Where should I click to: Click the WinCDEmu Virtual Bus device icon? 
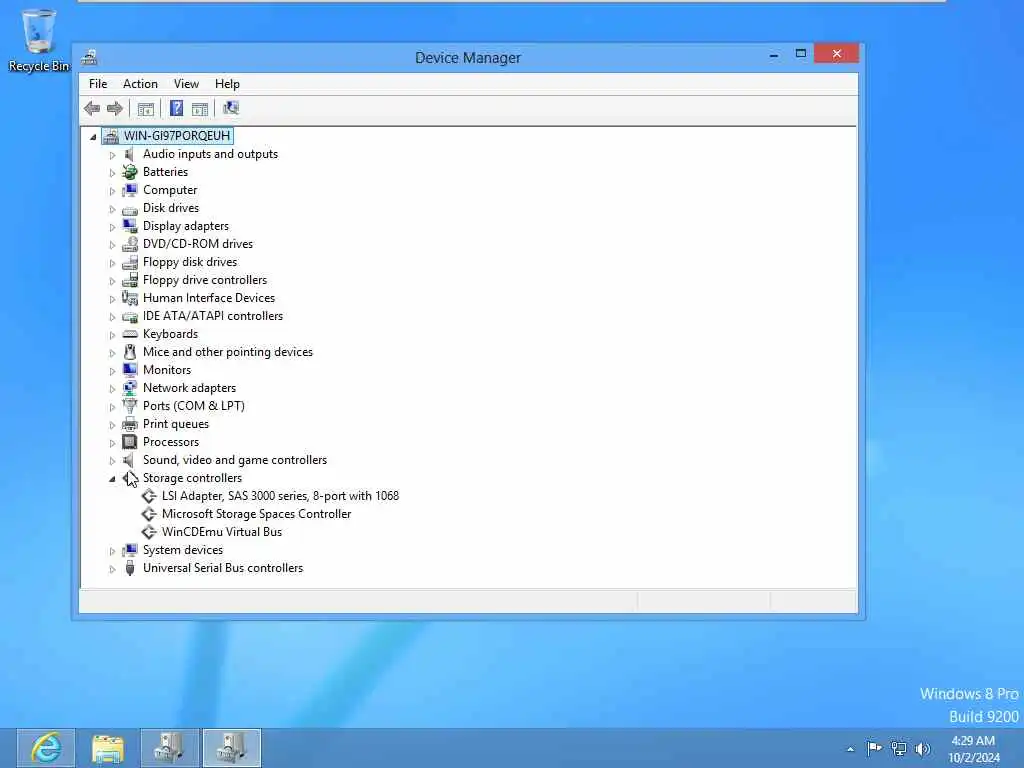[x=149, y=532]
